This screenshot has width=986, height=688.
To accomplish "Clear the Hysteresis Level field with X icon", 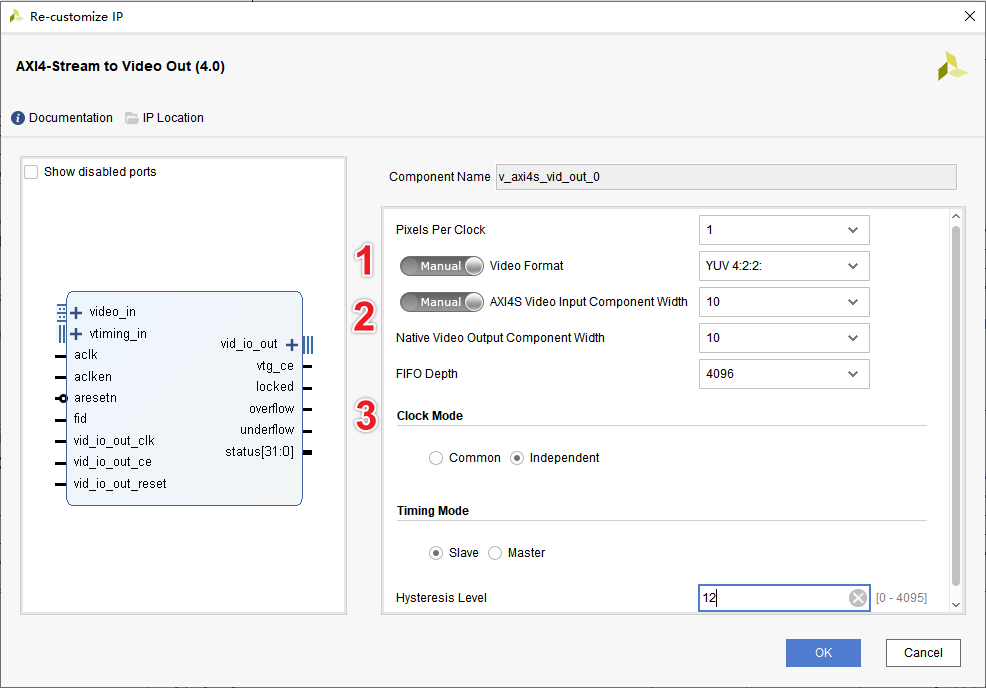I will 857,598.
